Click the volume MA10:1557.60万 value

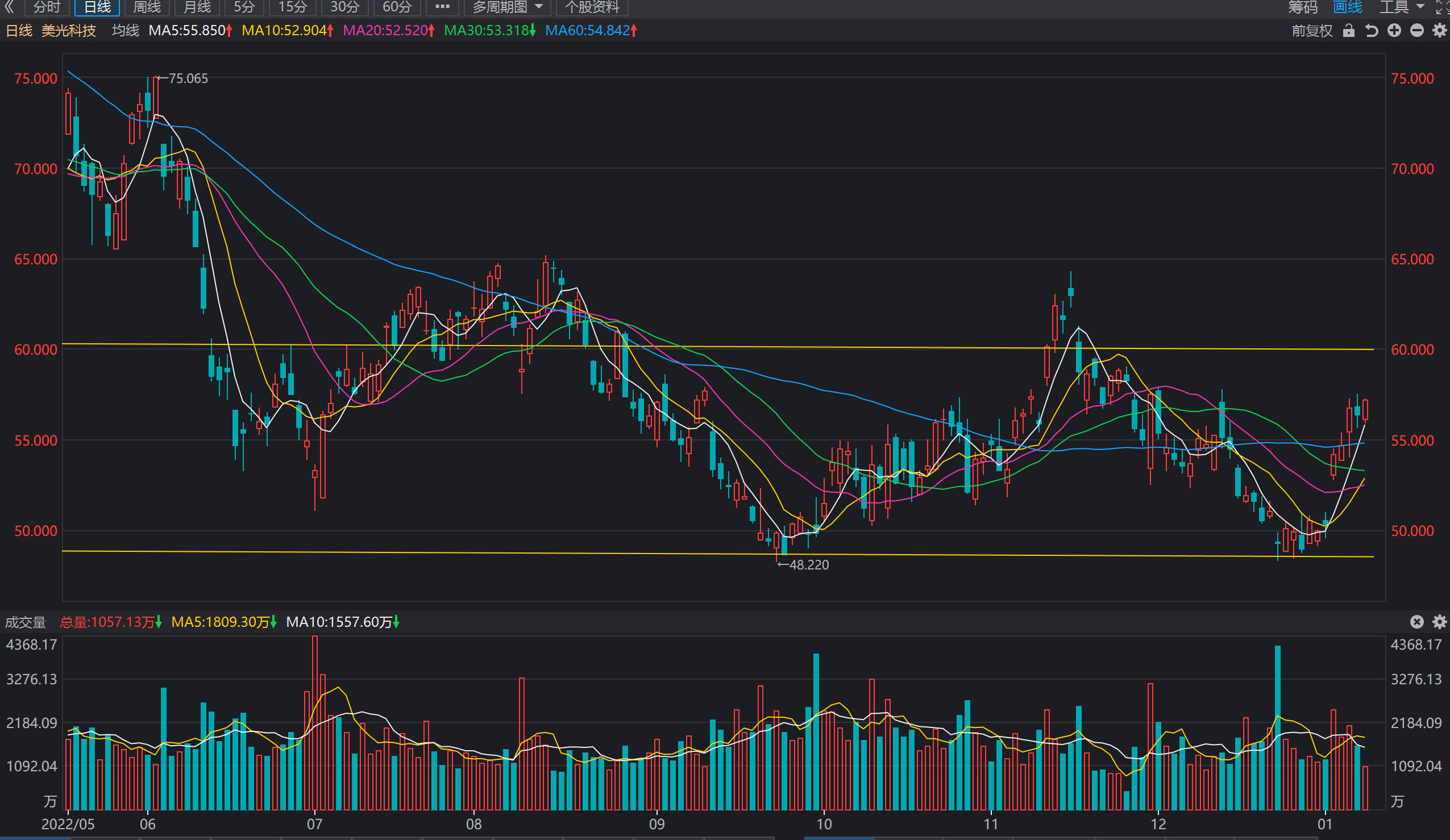point(342,622)
